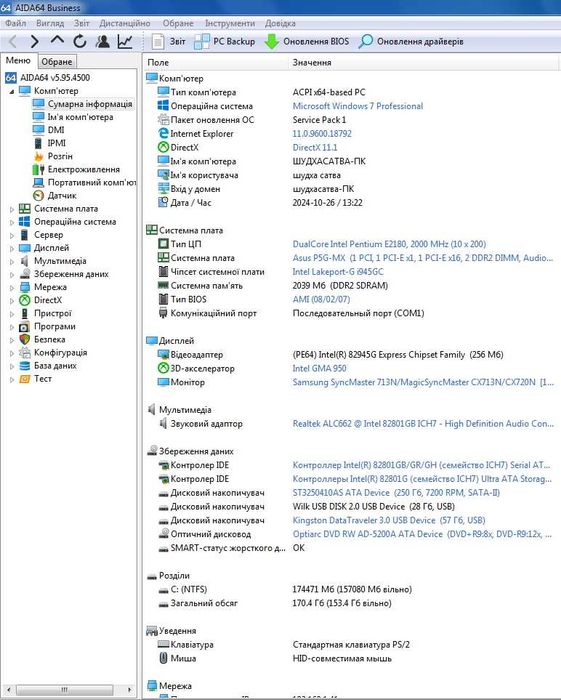Open remote user management icon in toolbar
This screenshot has width=561, height=700.
[103, 42]
